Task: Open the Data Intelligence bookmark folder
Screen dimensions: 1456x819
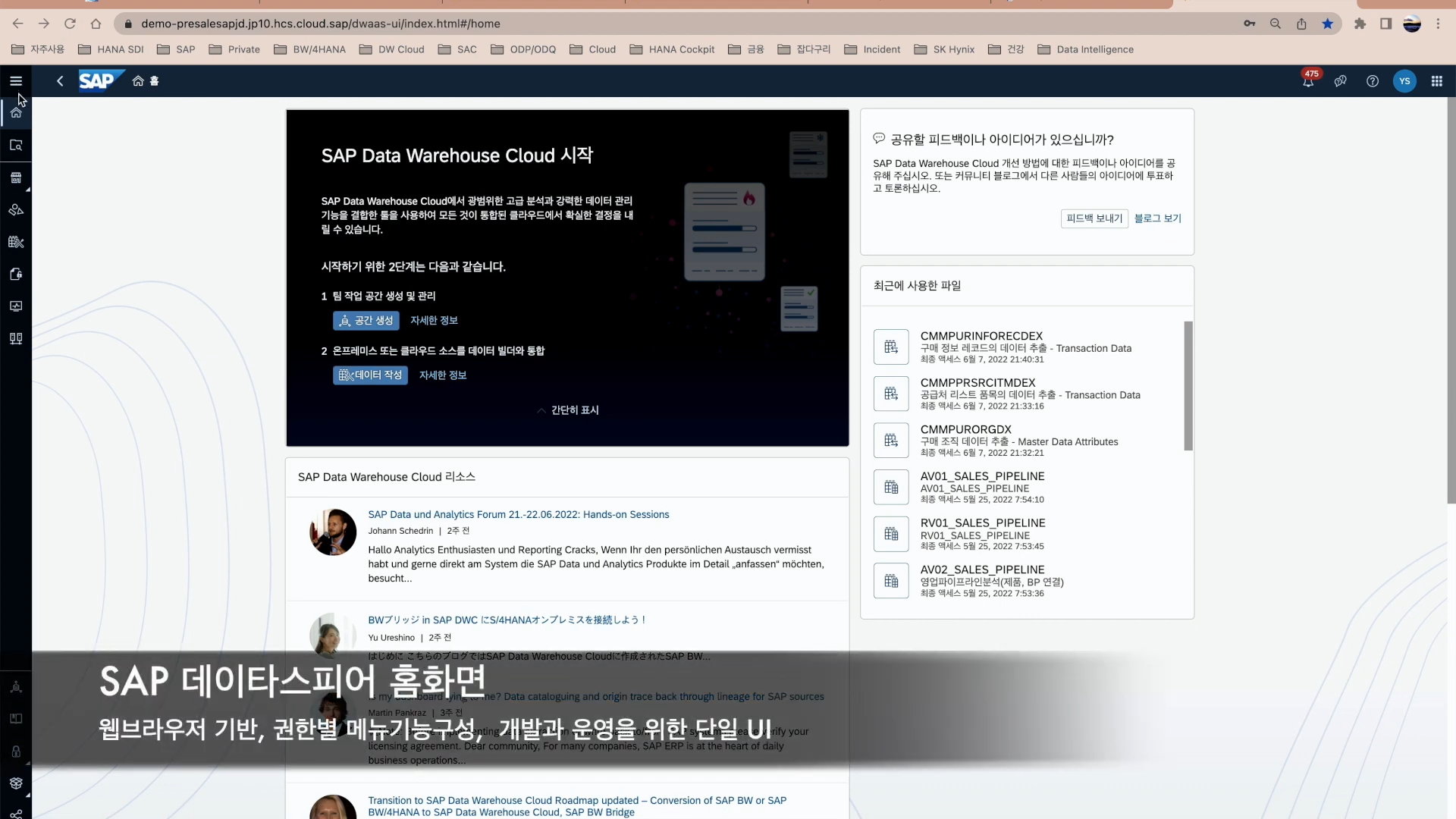Action: pyautogui.click(x=1085, y=49)
